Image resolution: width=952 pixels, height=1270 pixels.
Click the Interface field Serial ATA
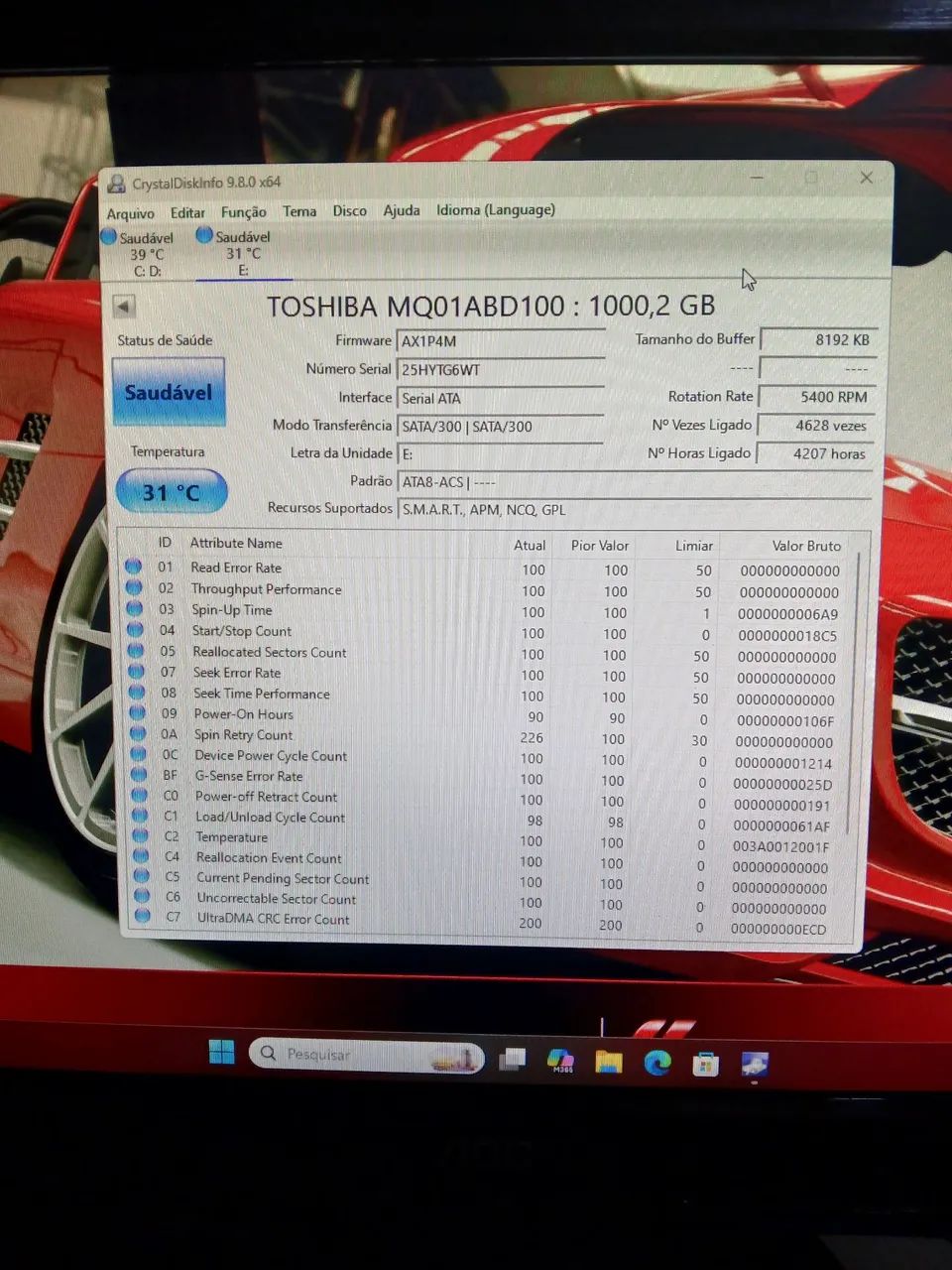click(500, 398)
